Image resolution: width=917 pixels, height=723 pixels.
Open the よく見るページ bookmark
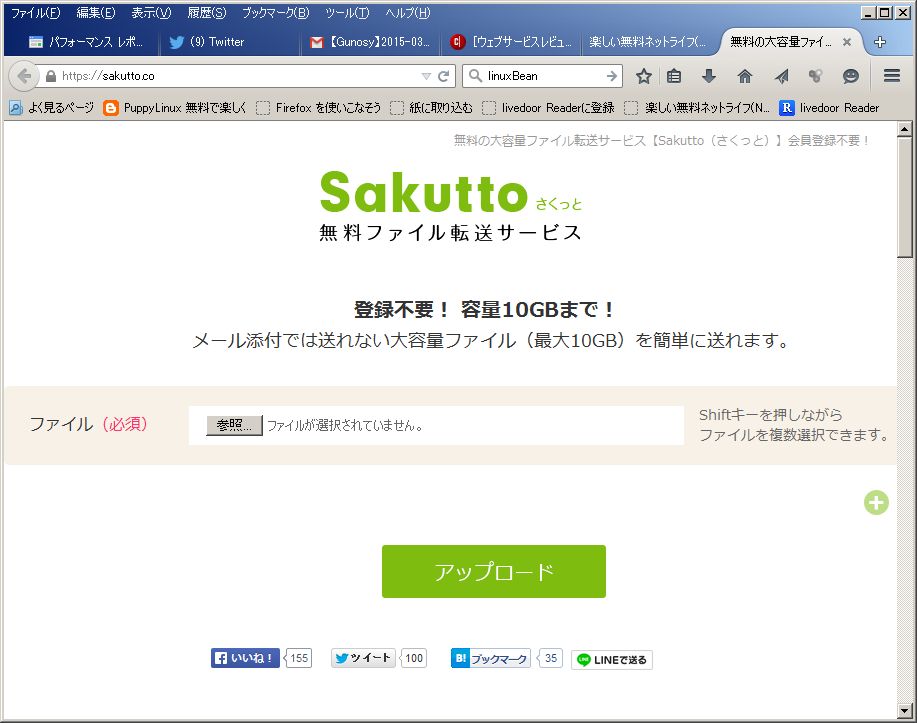point(51,108)
